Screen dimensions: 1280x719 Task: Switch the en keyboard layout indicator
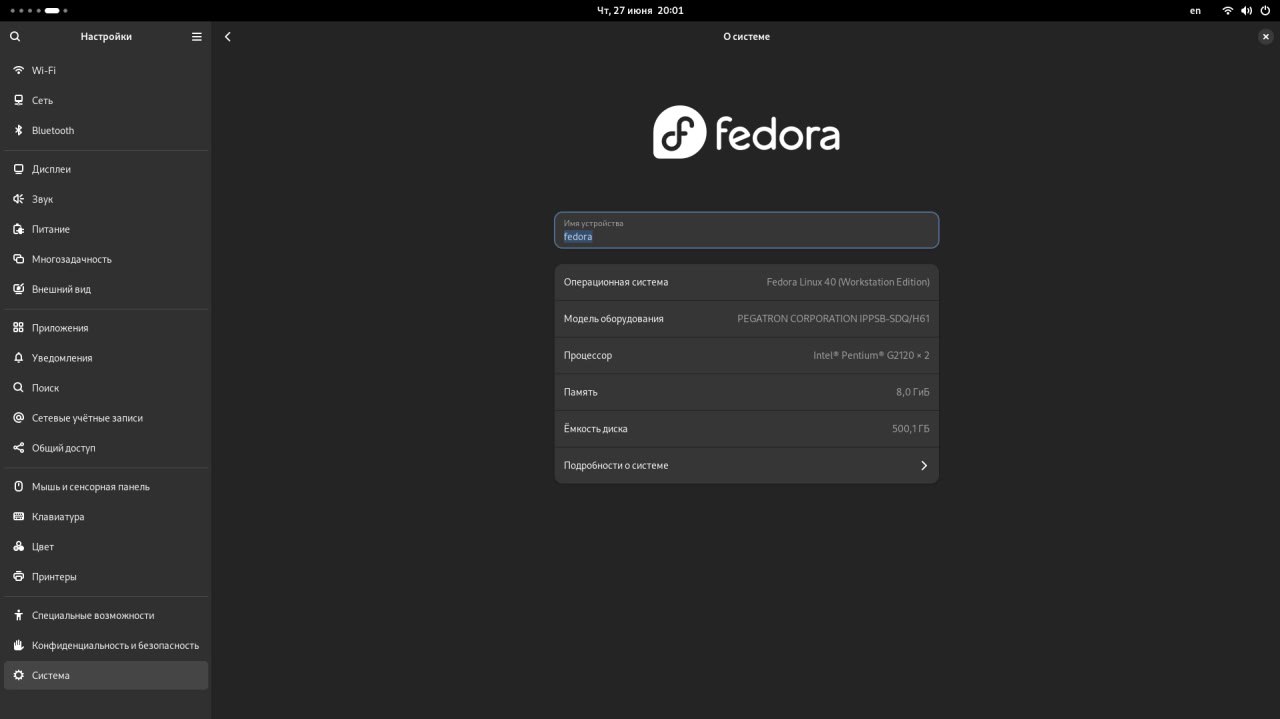point(1195,10)
